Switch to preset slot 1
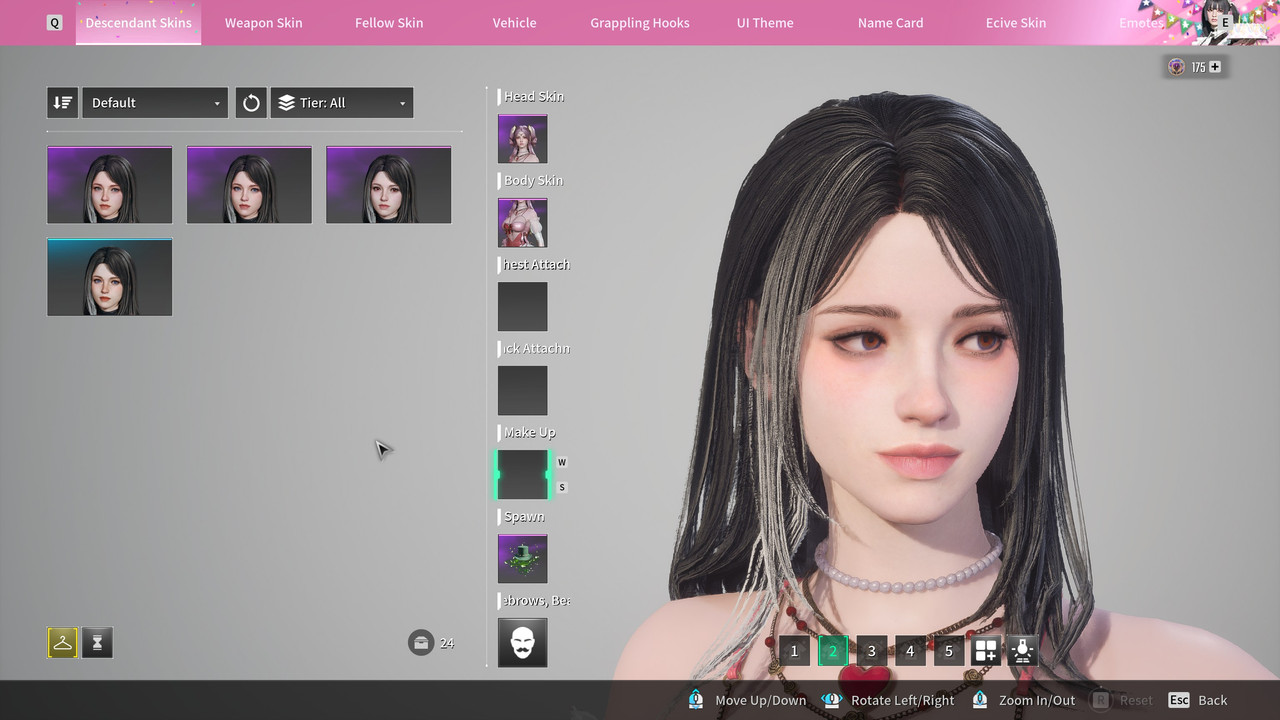The image size is (1280, 720). click(x=794, y=651)
